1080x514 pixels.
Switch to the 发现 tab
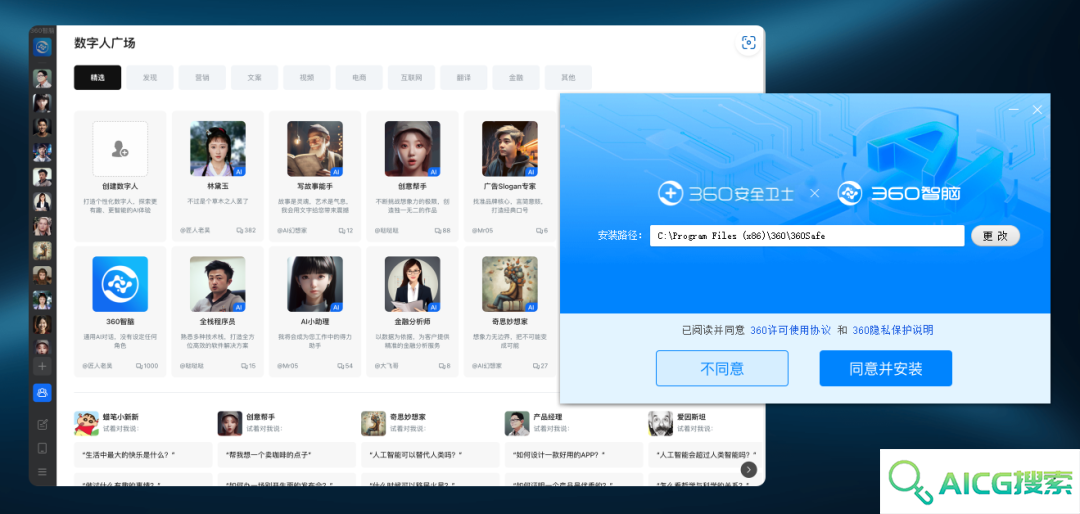pos(150,78)
